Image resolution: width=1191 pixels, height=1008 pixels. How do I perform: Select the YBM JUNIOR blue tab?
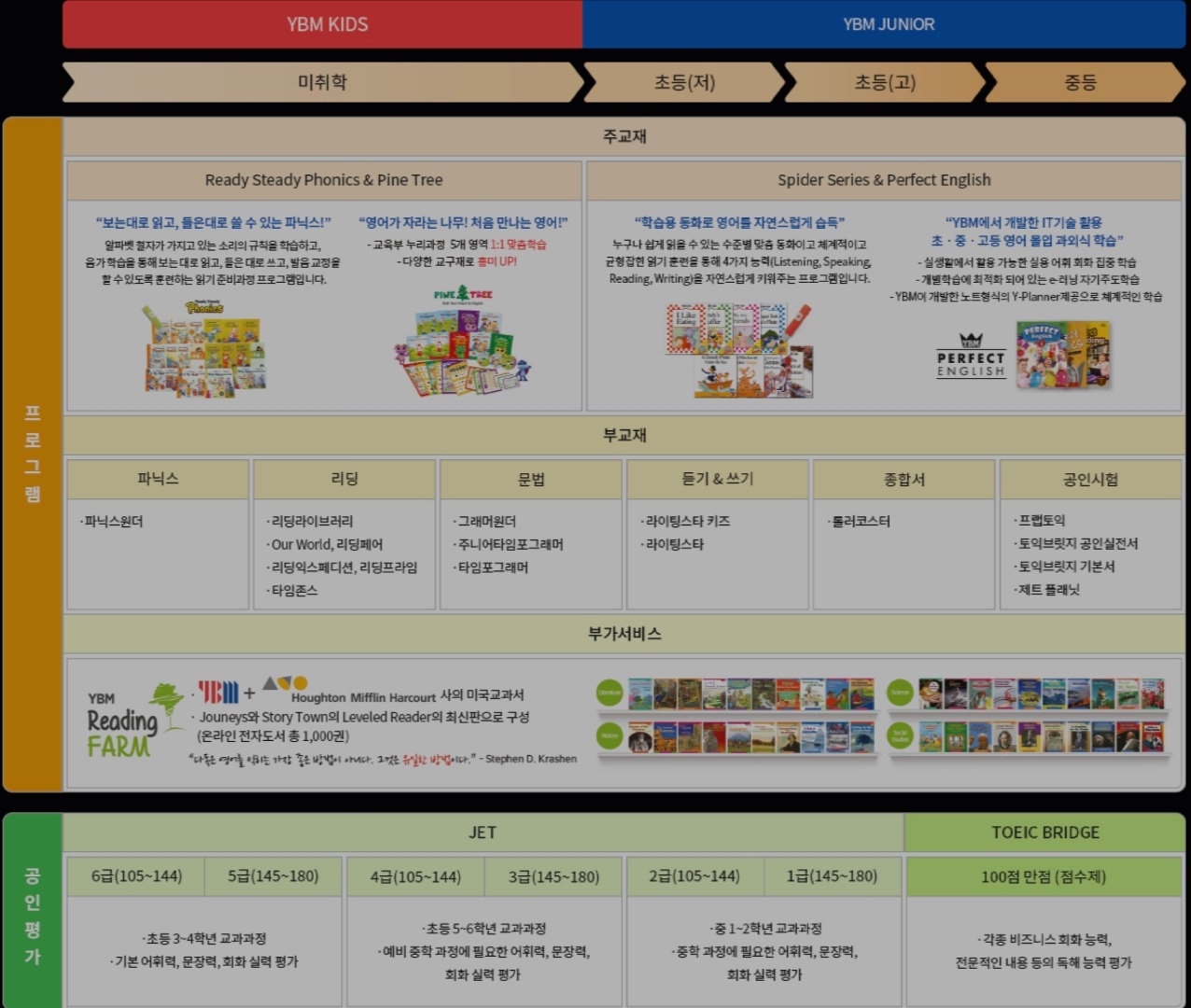(x=884, y=24)
